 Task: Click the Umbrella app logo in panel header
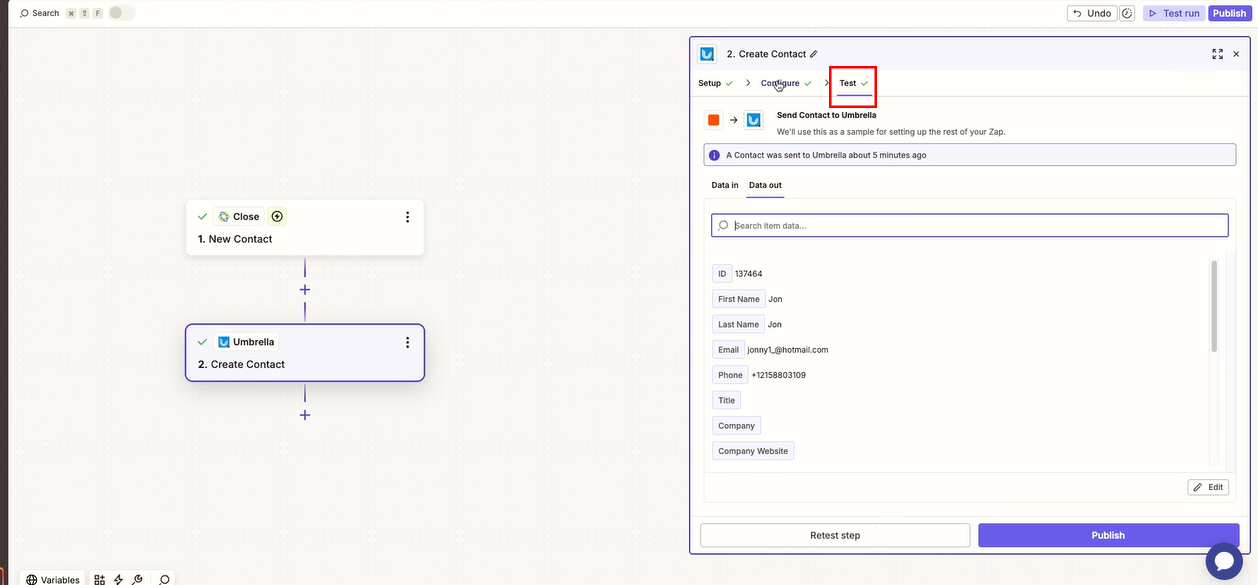pyautogui.click(x=707, y=54)
